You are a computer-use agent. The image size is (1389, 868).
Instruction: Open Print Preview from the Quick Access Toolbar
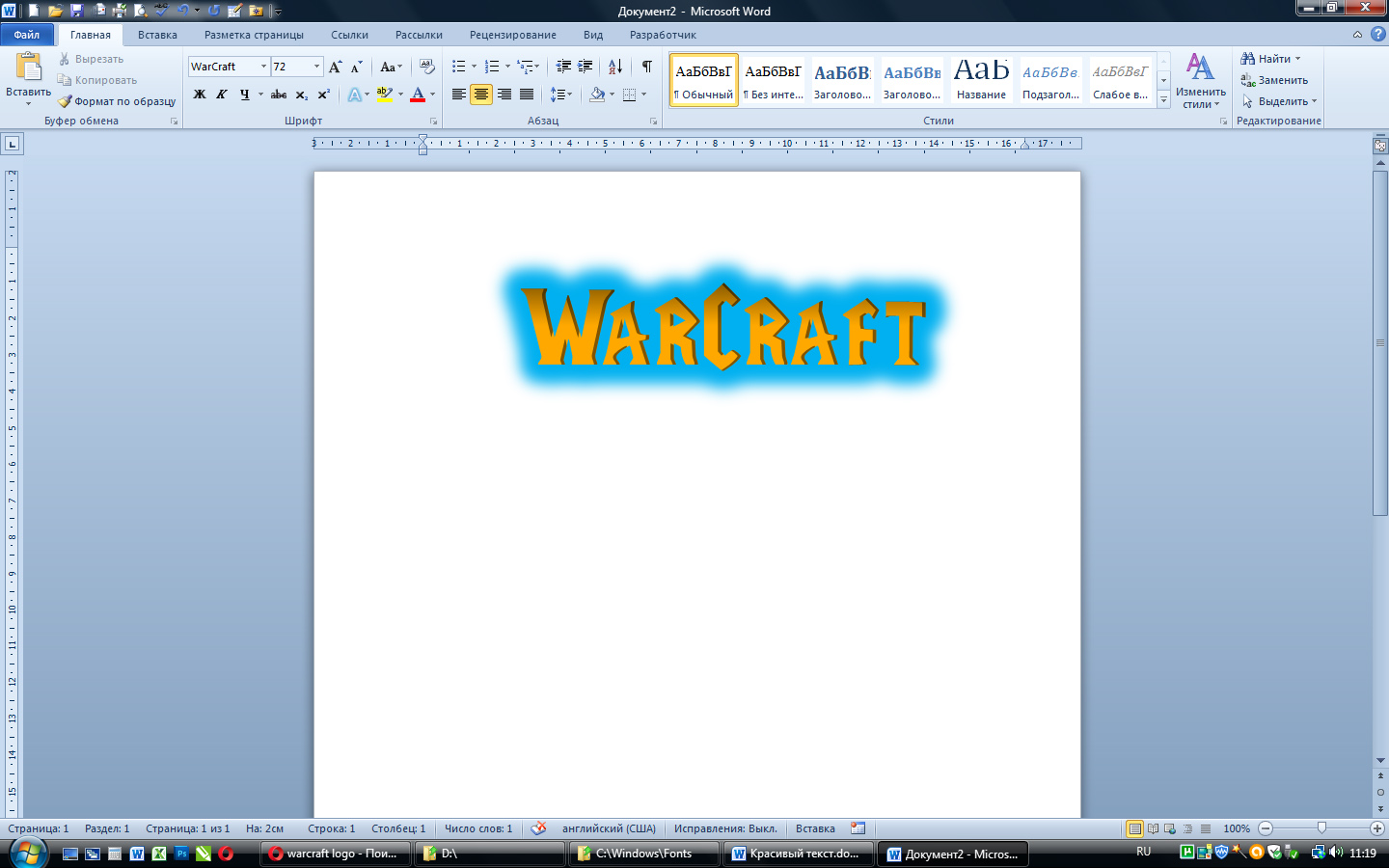(x=141, y=11)
